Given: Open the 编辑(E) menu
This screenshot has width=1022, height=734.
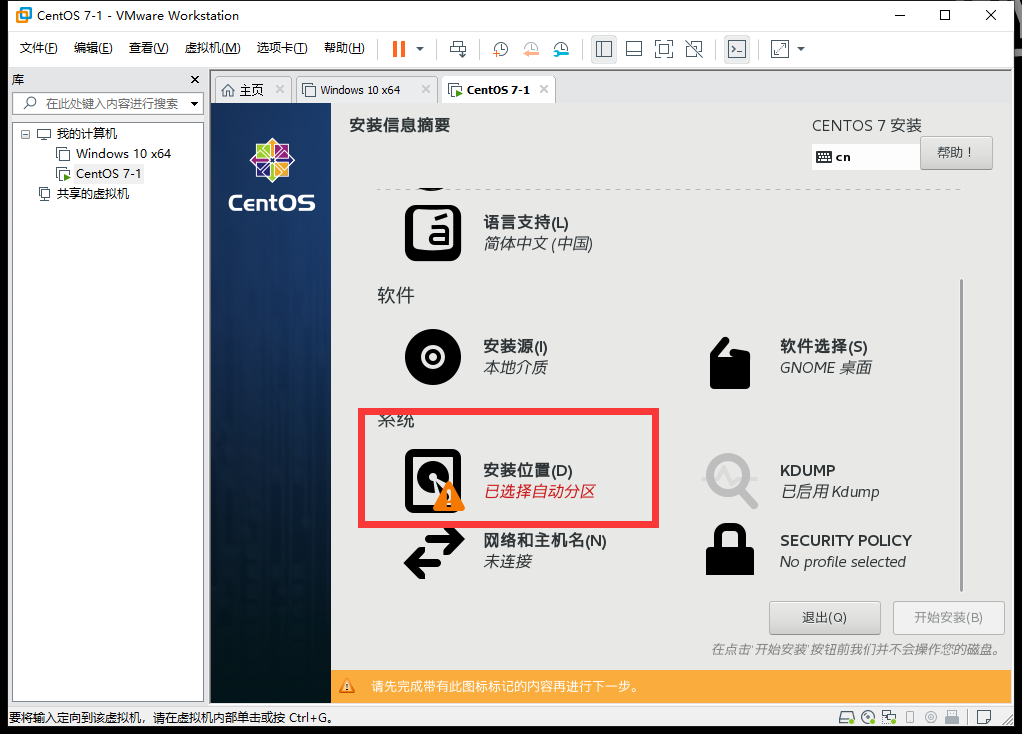Looking at the screenshot, I should coord(93,48).
